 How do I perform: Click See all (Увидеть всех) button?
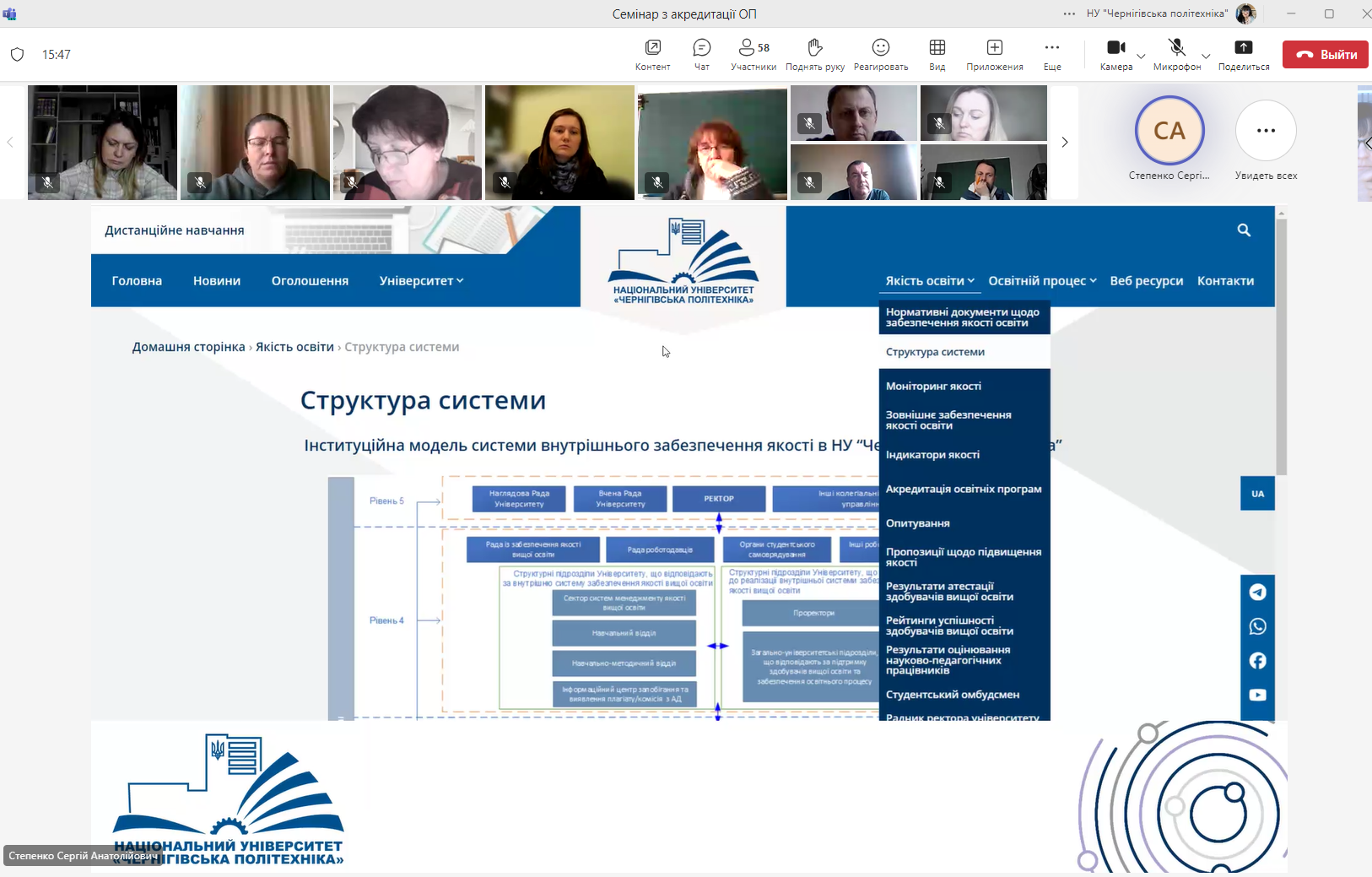point(1266,132)
